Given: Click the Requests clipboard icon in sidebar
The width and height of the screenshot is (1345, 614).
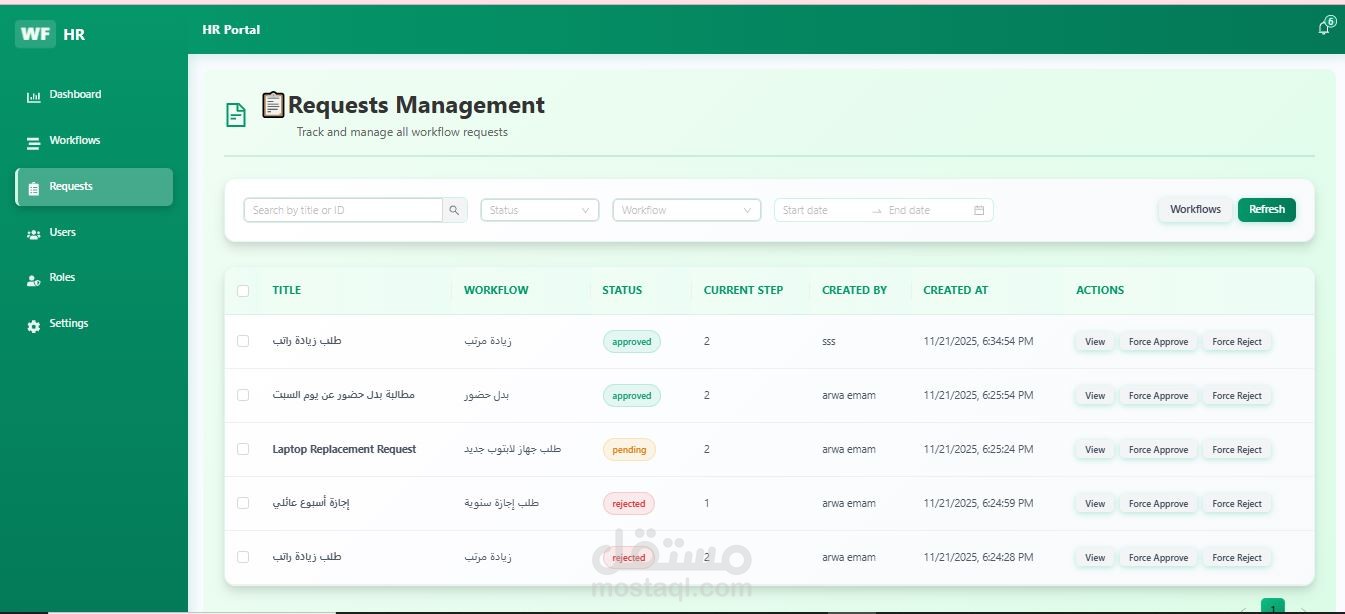Looking at the screenshot, I should click(33, 188).
